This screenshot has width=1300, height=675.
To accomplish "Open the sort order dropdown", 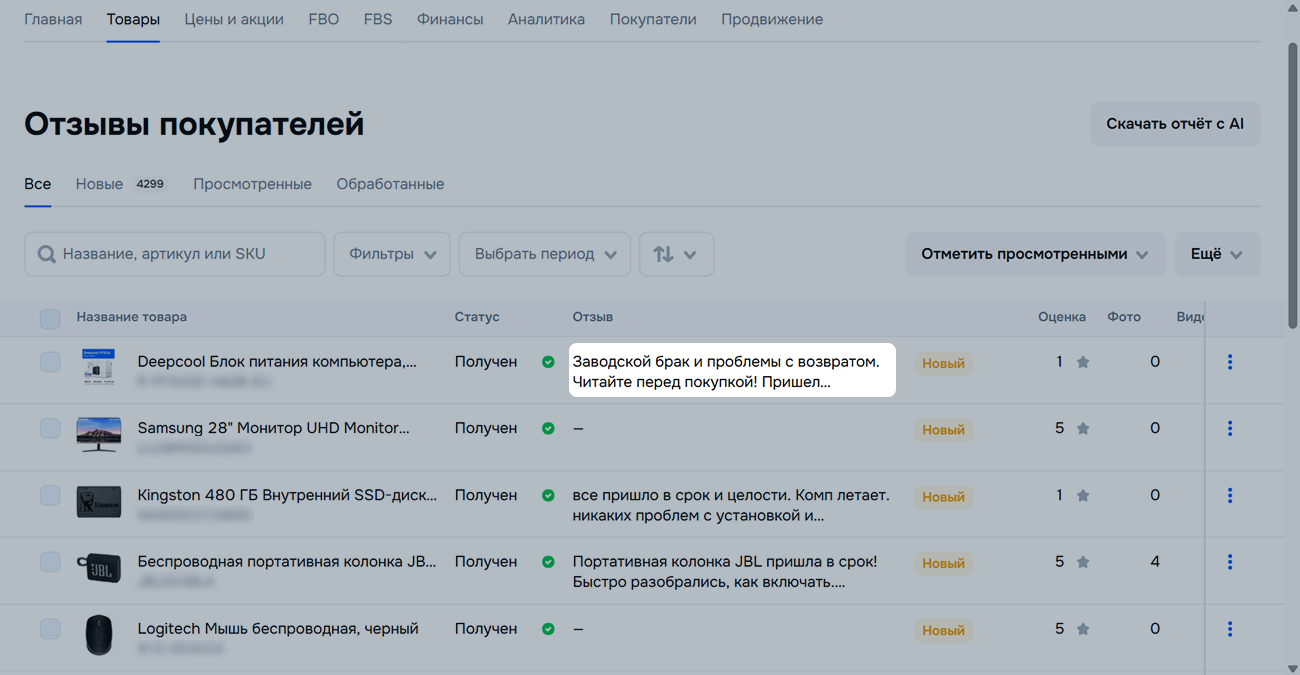I will click(x=676, y=254).
